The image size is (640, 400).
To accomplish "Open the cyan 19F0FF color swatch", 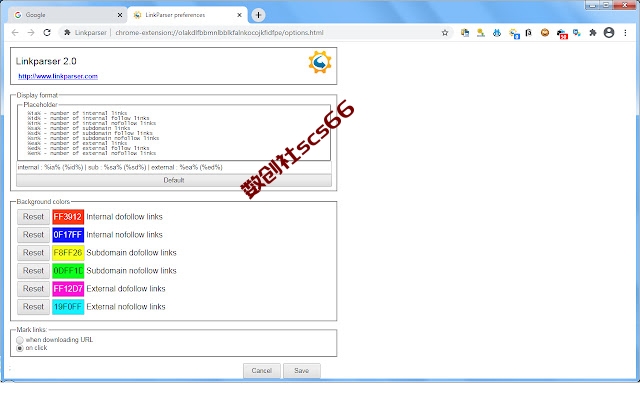I will (68, 307).
